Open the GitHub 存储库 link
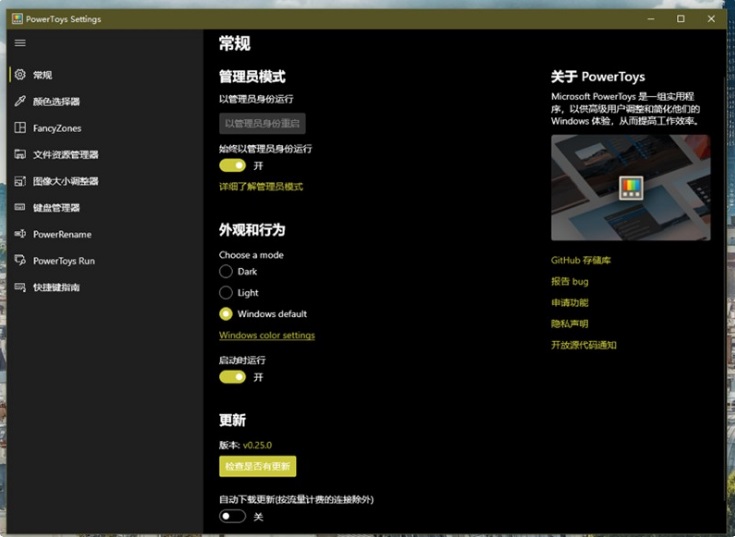This screenshot has width=735, height=537. [581, 260]
